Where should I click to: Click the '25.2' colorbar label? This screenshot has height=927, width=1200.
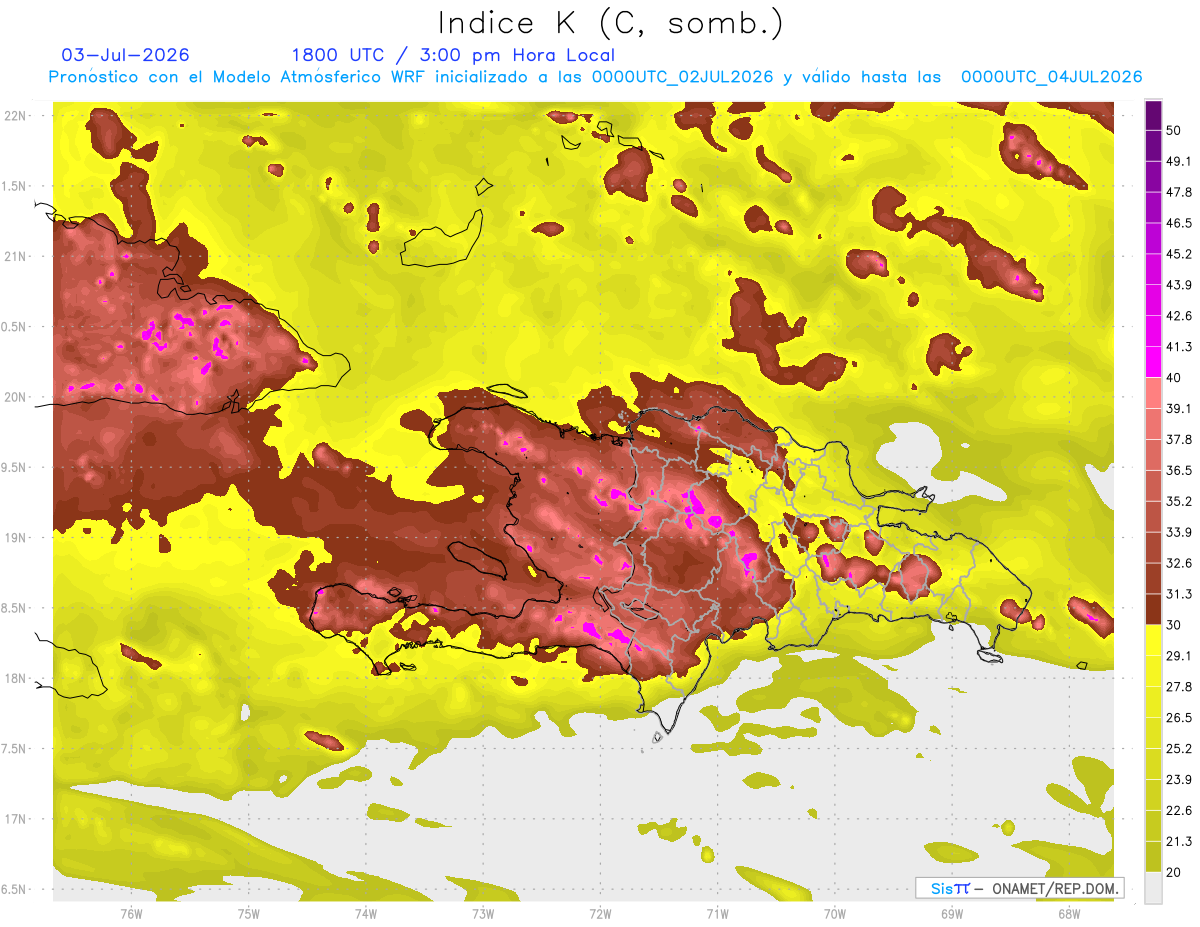pyautogui.click(x=1179, y=748)
